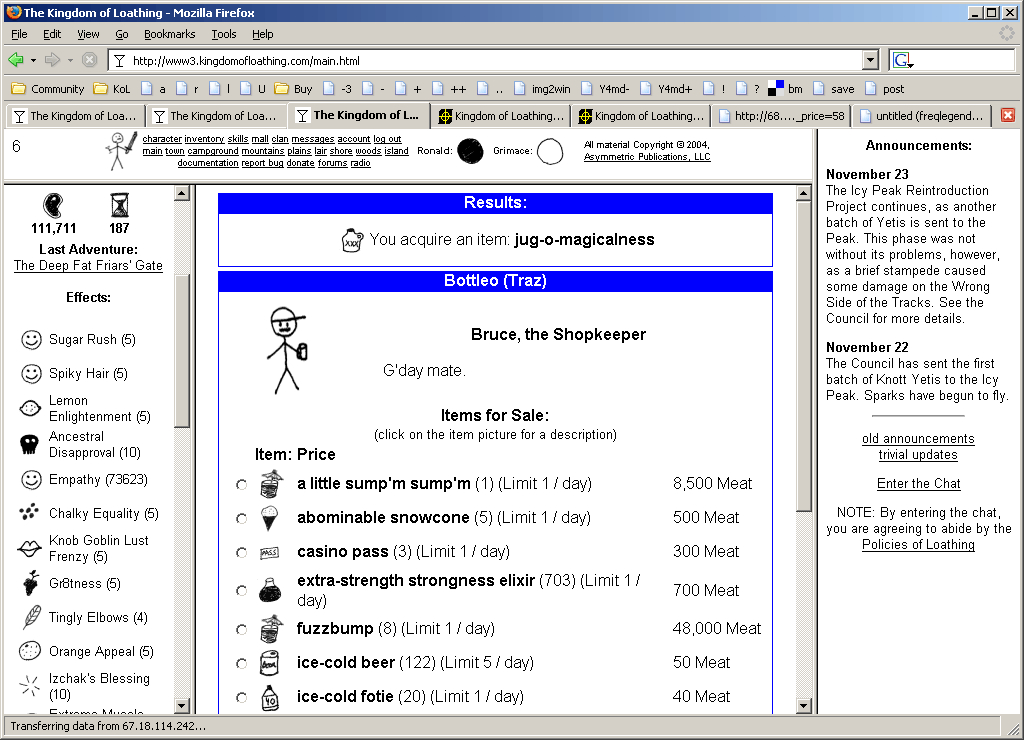The image size is (1024, 740).
Task: Go to the campground link
Action: click(x=213, y=151)
